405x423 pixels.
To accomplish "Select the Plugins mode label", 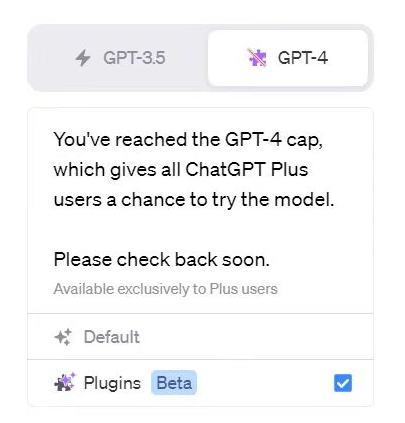I will click(x=112, y=383).
